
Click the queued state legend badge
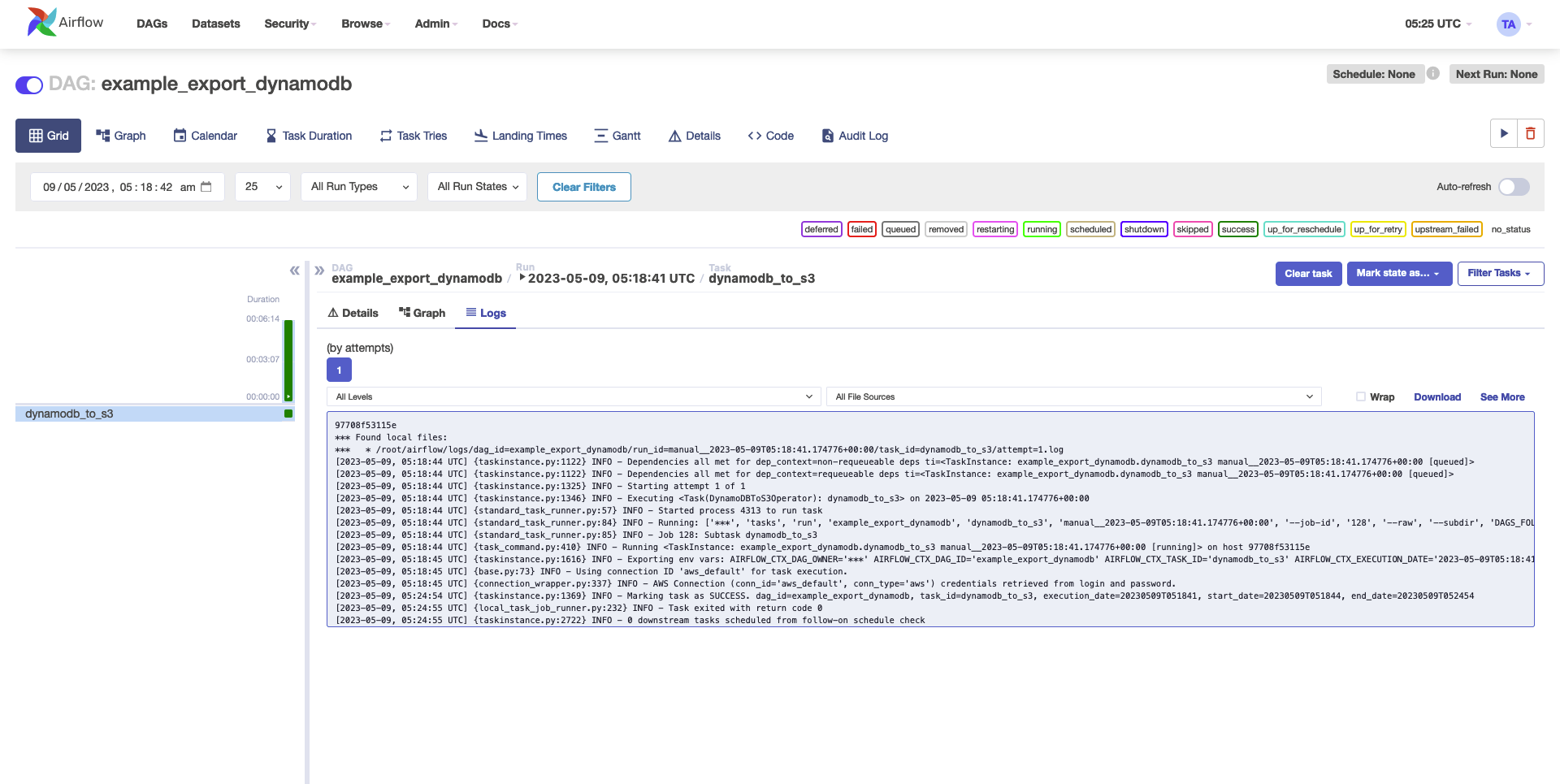click(901, 229)
